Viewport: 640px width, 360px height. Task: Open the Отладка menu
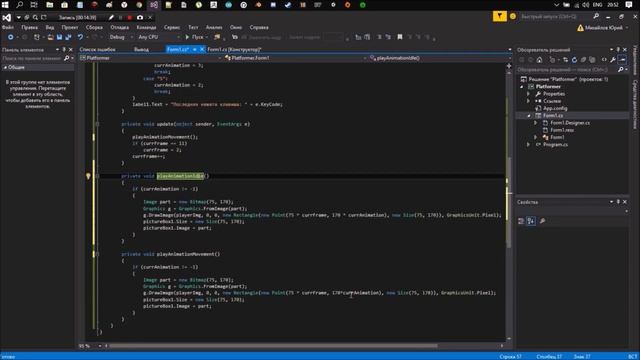(120, 27)
